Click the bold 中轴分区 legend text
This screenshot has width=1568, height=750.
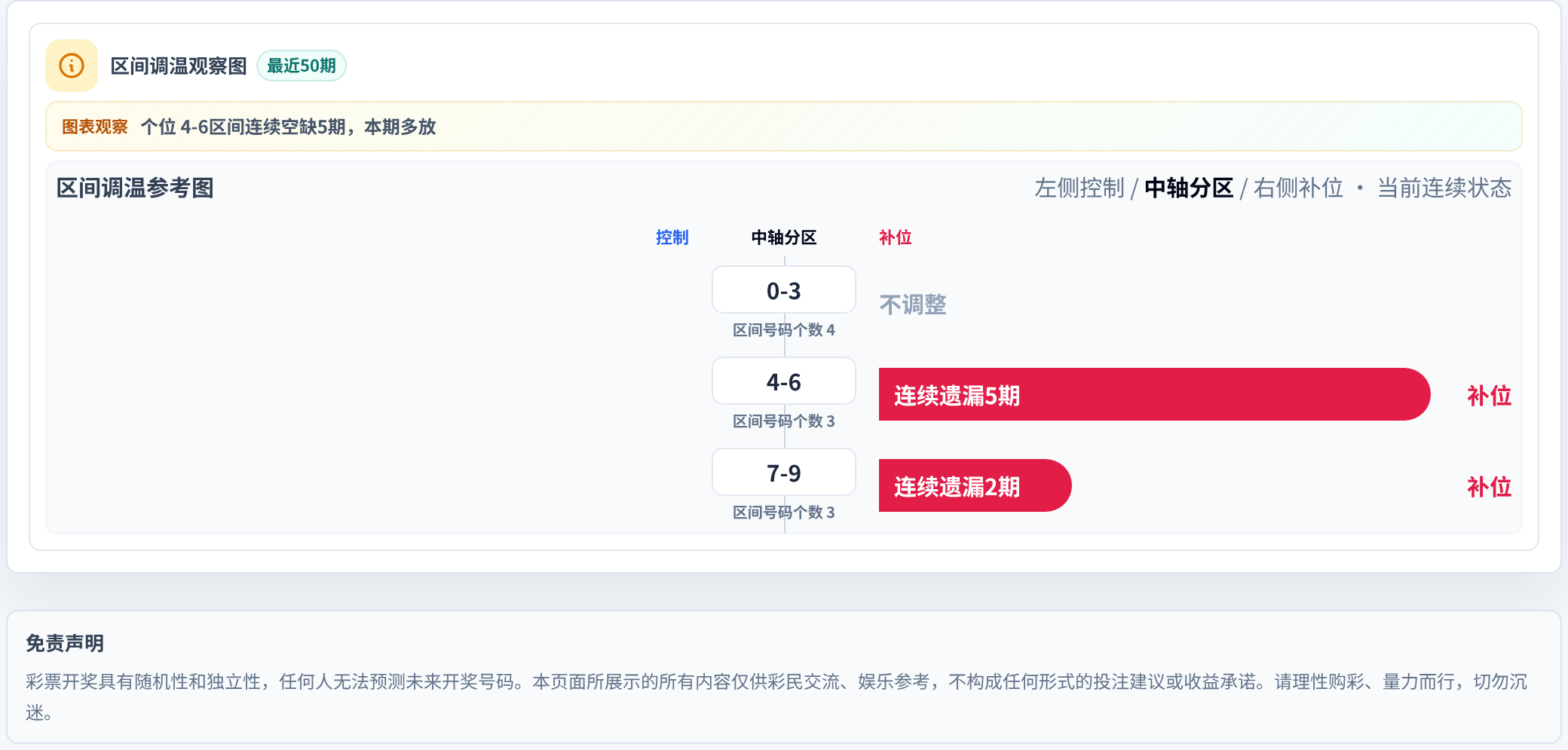point(1189,188)
